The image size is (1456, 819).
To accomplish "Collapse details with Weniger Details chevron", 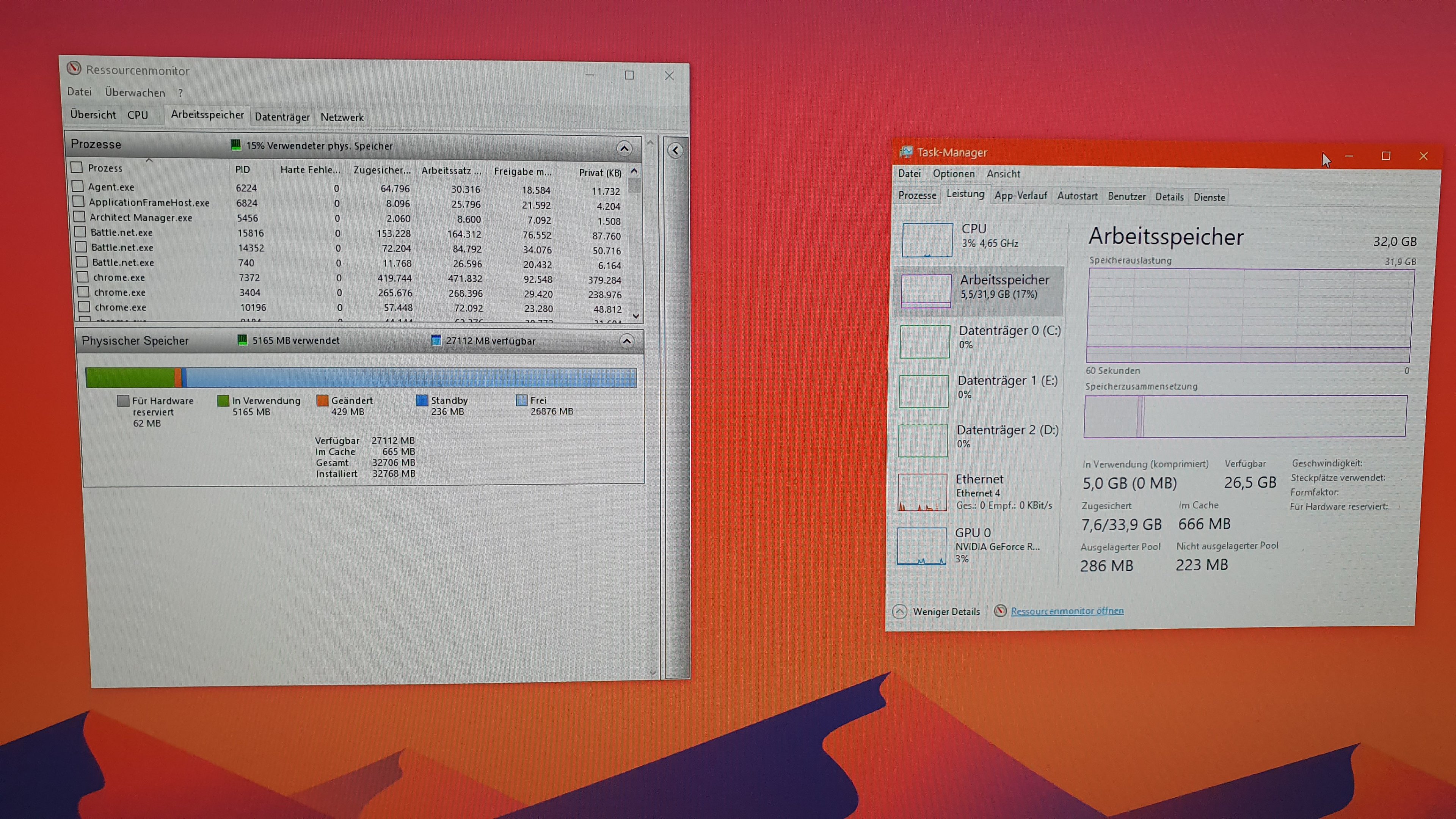I will [900, 612].
